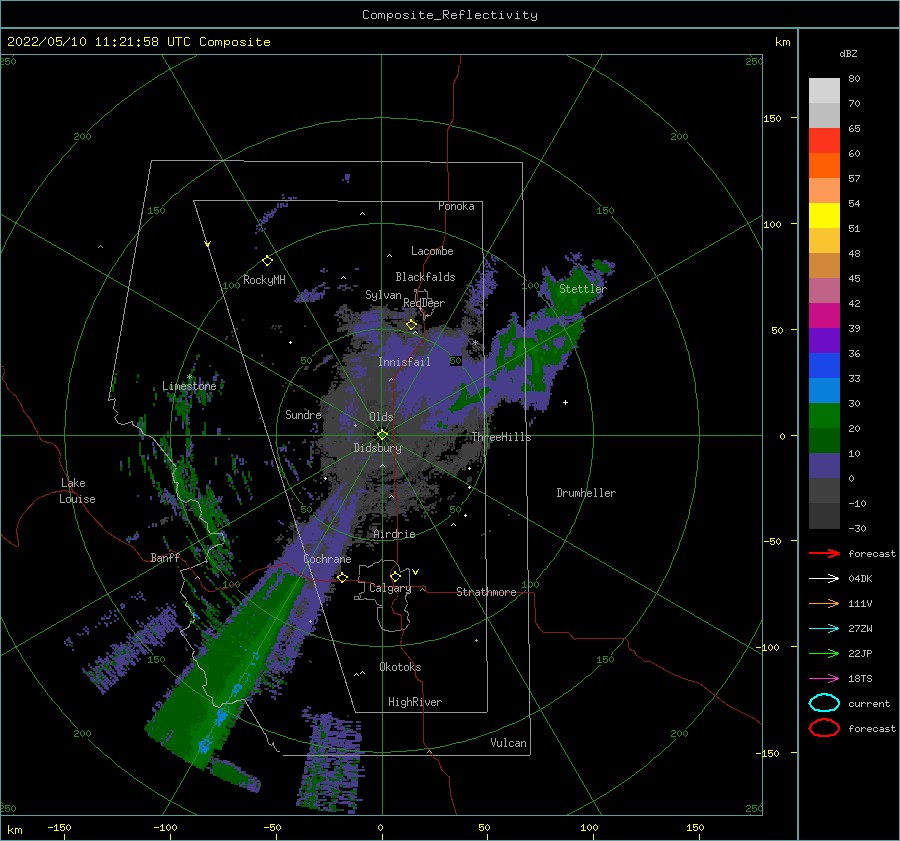Click the Composite_Reflectivity title
Screen dimensions: 900x841
[x=449, y=15]
